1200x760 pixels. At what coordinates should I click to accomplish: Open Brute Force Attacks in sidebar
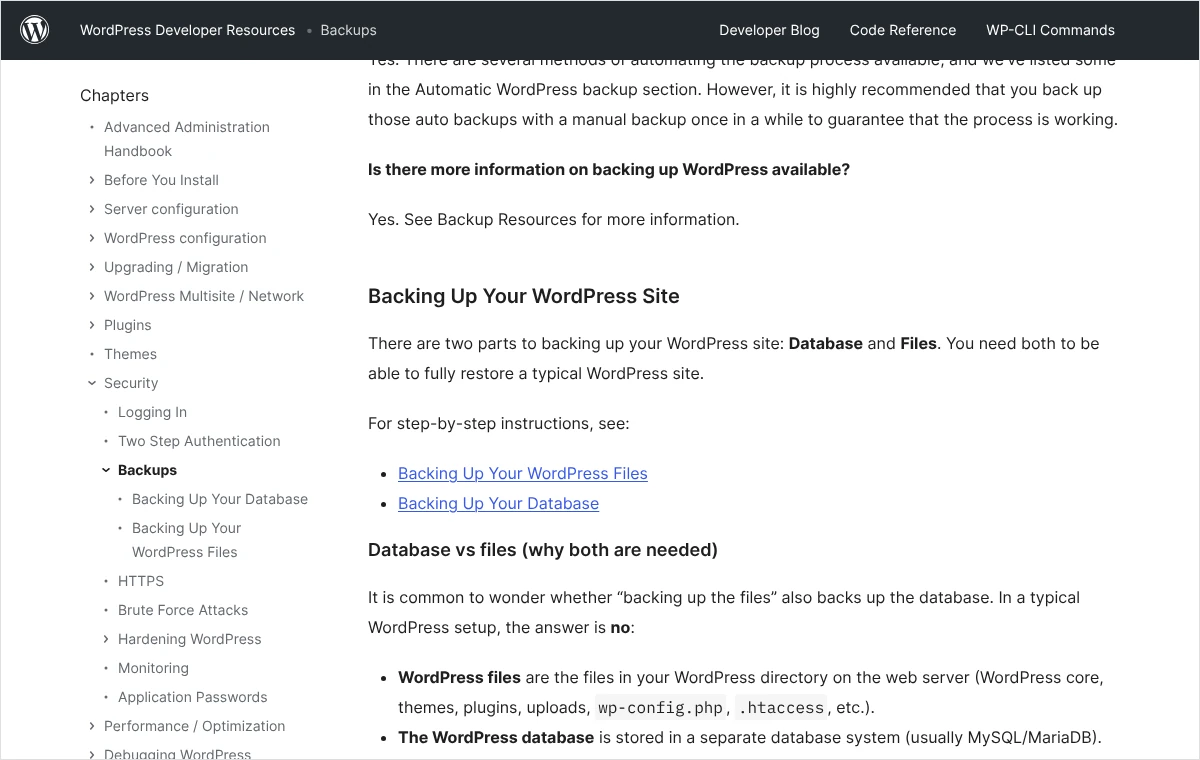[x=183, y=610]
